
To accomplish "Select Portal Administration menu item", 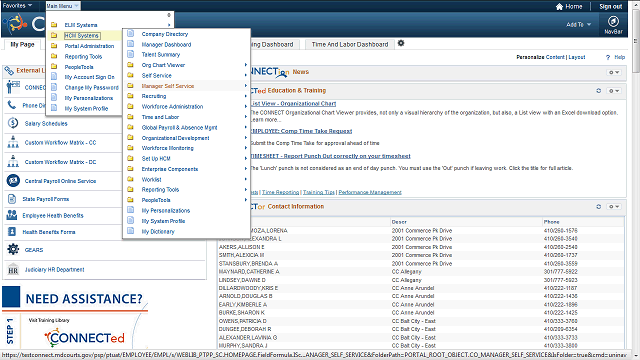I will point(89,46).
